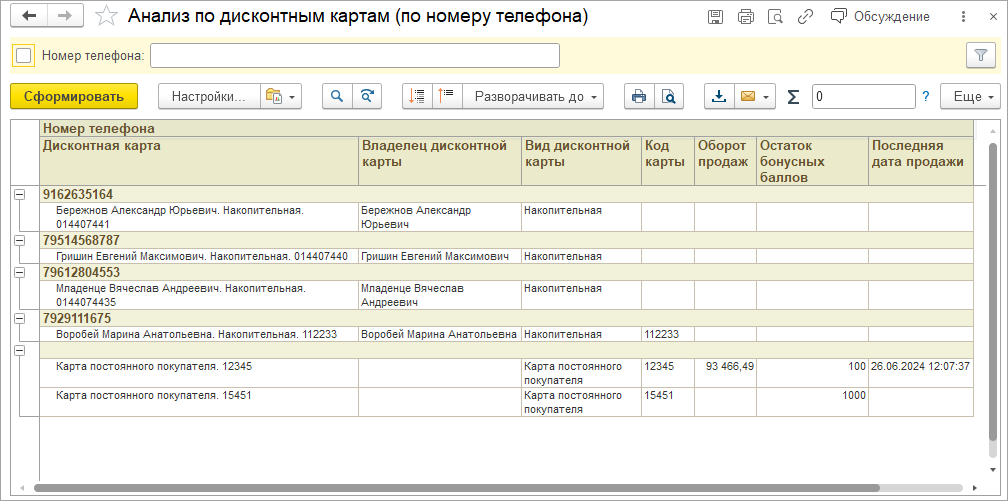Open help via the question mark

point(926,96)
